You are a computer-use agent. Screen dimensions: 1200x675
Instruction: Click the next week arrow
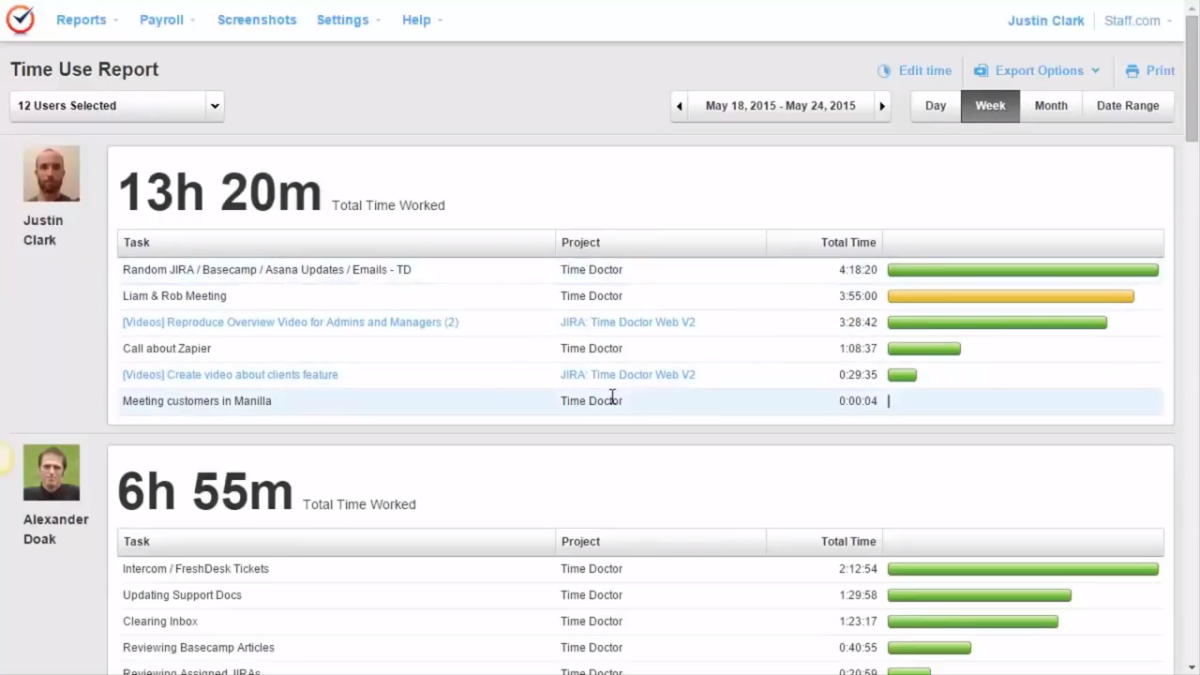coord(882,105)
